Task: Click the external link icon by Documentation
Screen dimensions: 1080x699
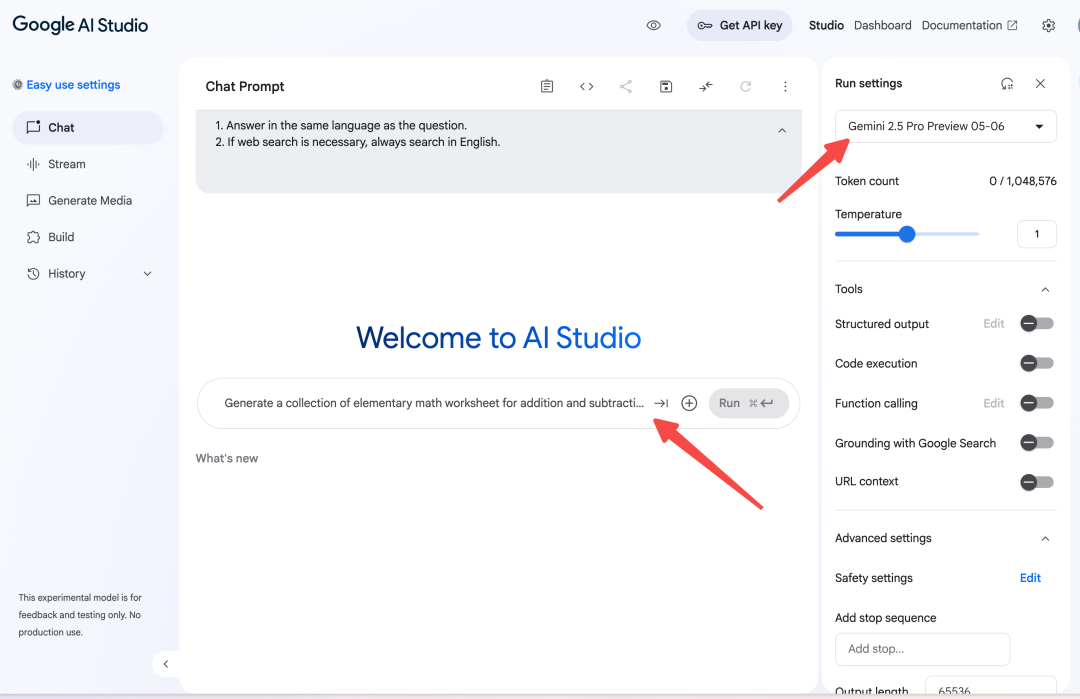Action: point(1012,25)
